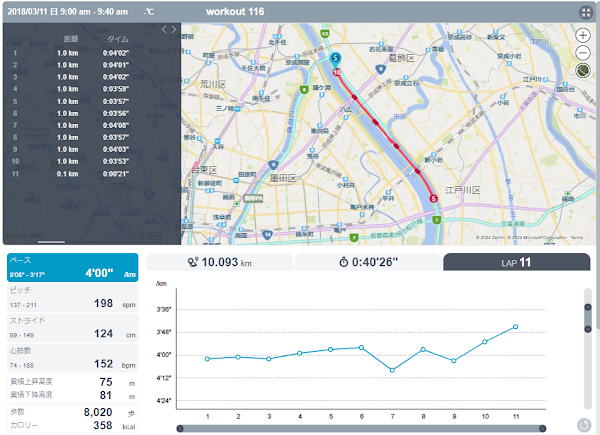The image size is (600, 435).
Task: Click the lap 6 data point on chart
Action: click(x=361, y=347)
